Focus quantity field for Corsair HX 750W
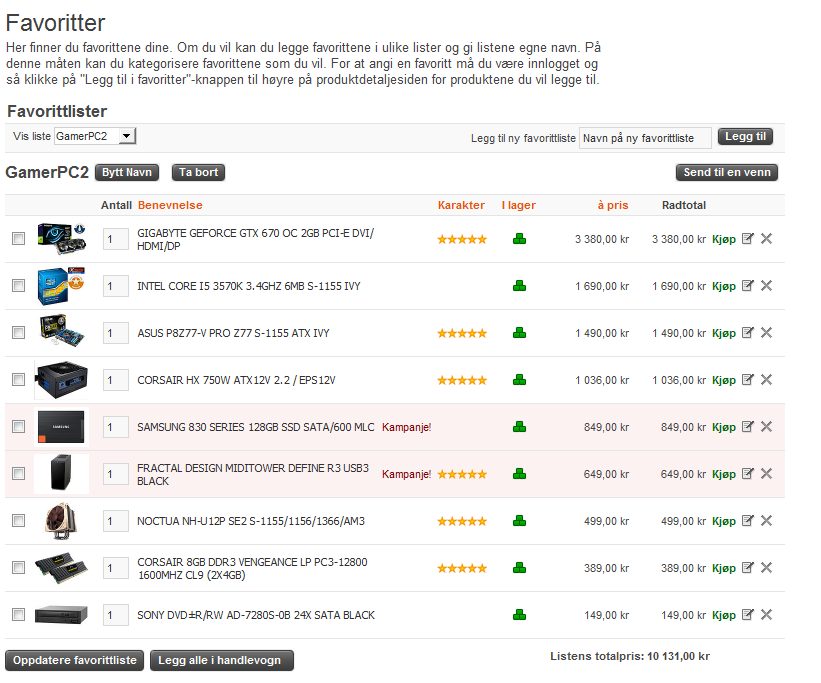The width and height of the screenshot is (821, 683). [x=116, y=380]
